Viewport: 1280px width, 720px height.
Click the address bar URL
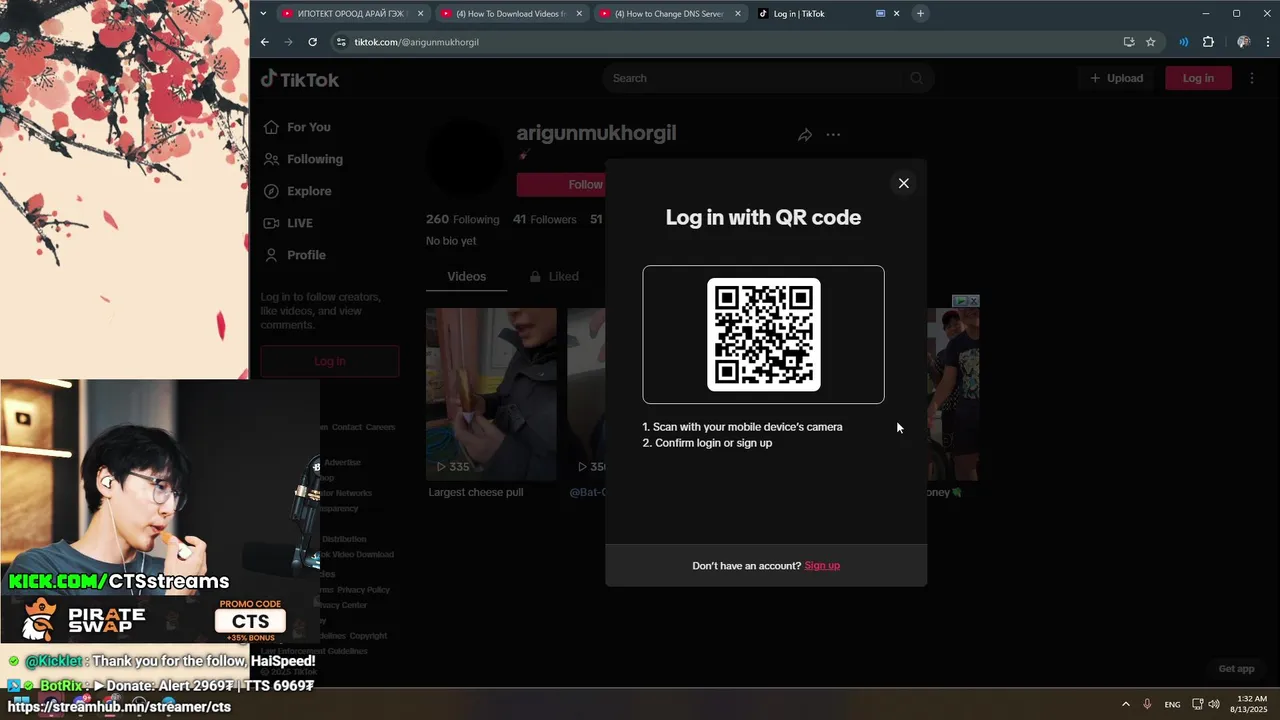click(416, 42)
